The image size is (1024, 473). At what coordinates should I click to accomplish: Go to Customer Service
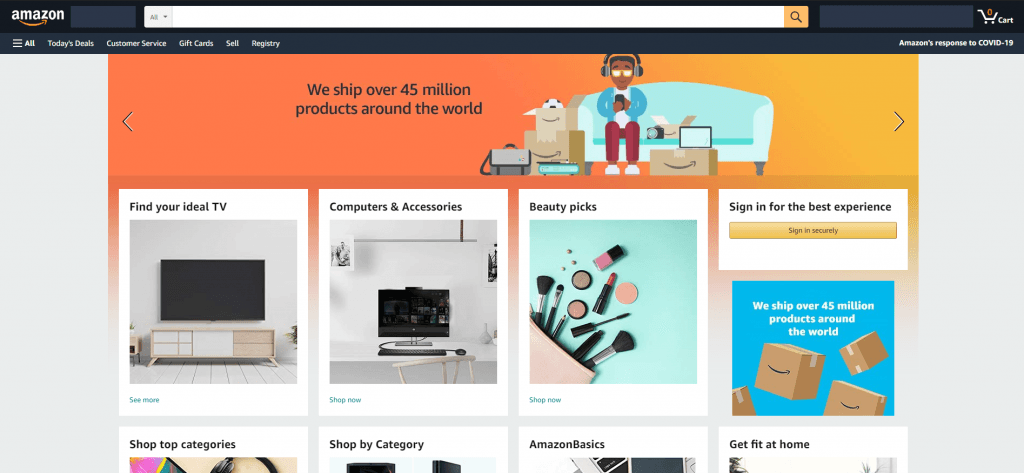coord(136,44)
